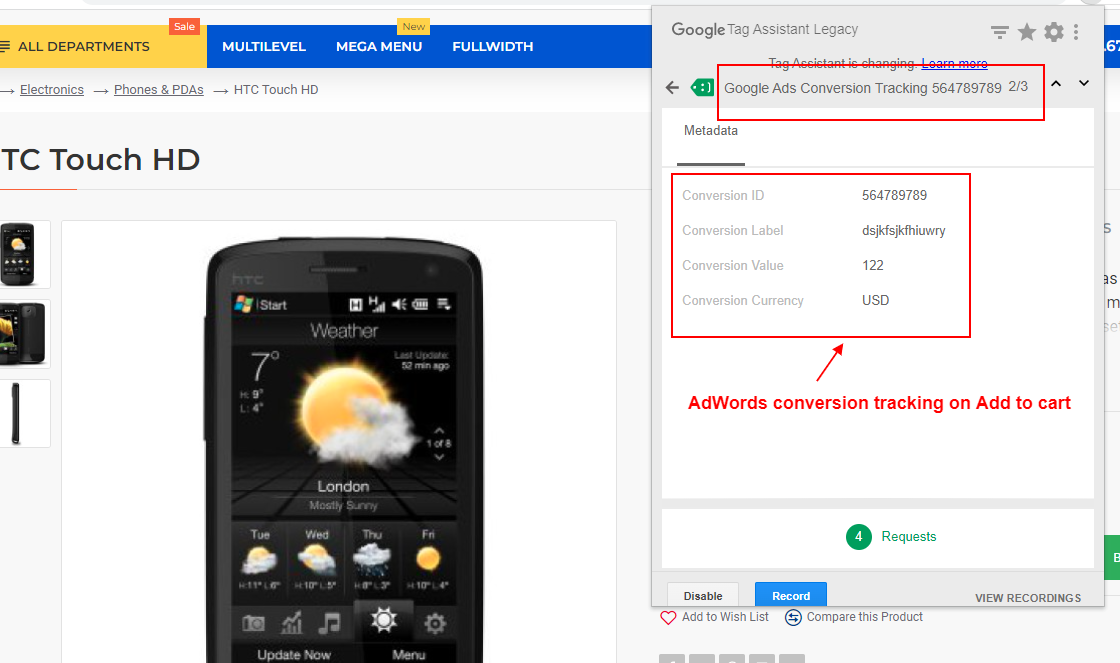
Task: Open the Tag Assistant settings gear
Action: tap(1053, 31)
